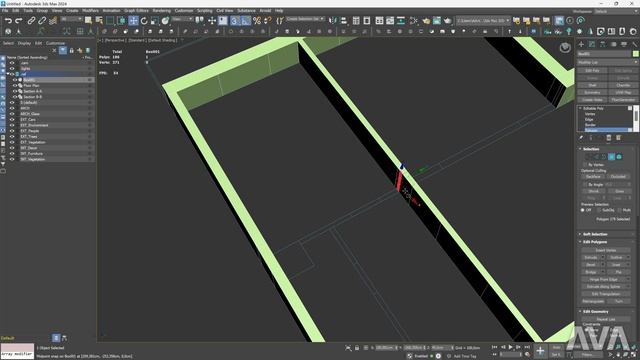Viewport: 640px width, 360px height.
Task: Click the Insert Vertex button
Action: 606,250
